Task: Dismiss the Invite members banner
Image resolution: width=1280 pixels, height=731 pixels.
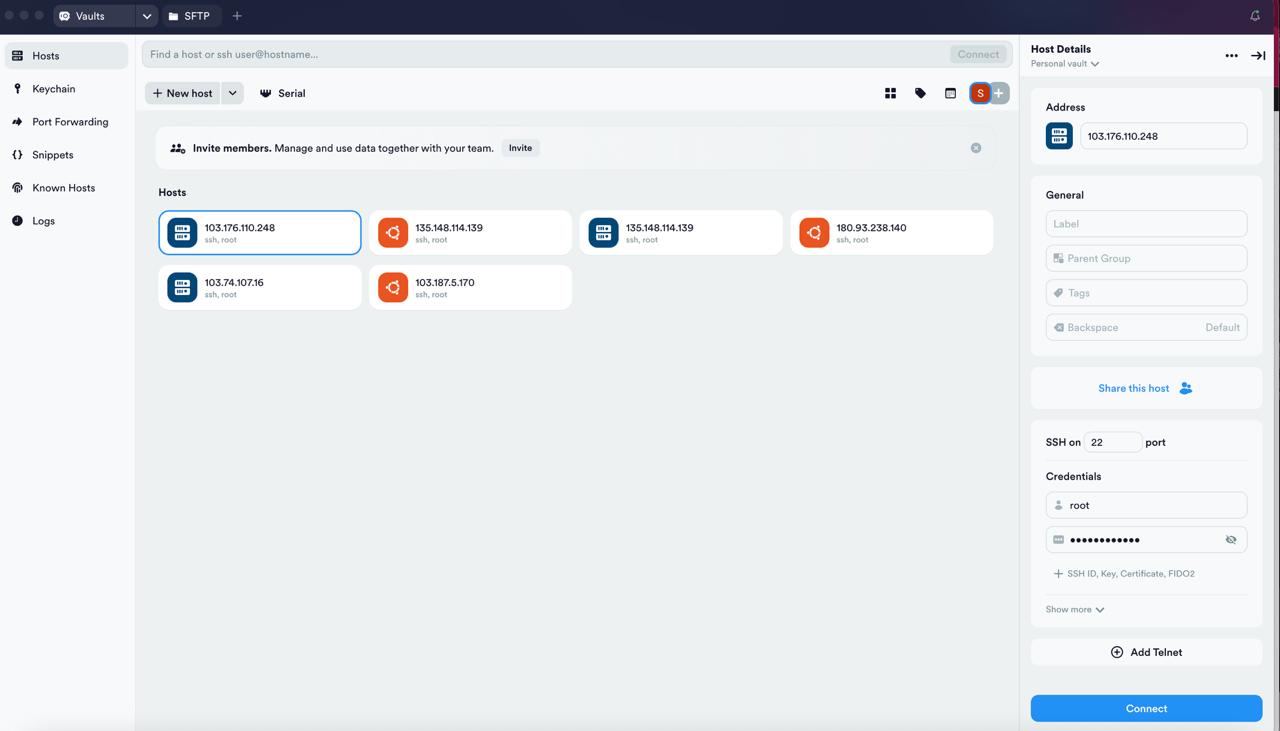Action: pyautogui.click(x=976, y=148)
